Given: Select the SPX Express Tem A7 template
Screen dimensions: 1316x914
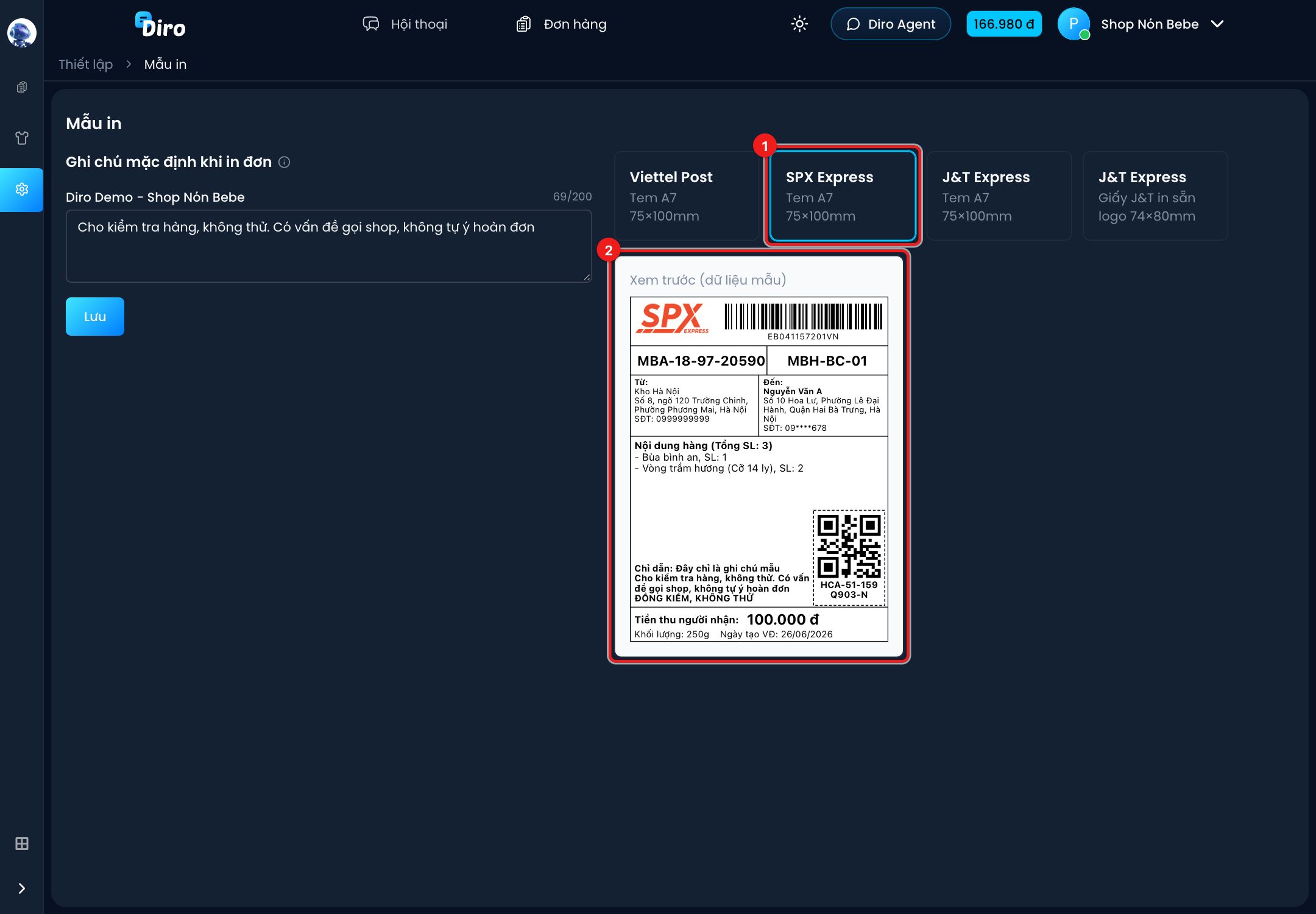Looking at the screenshot, I should pos(843,196).
